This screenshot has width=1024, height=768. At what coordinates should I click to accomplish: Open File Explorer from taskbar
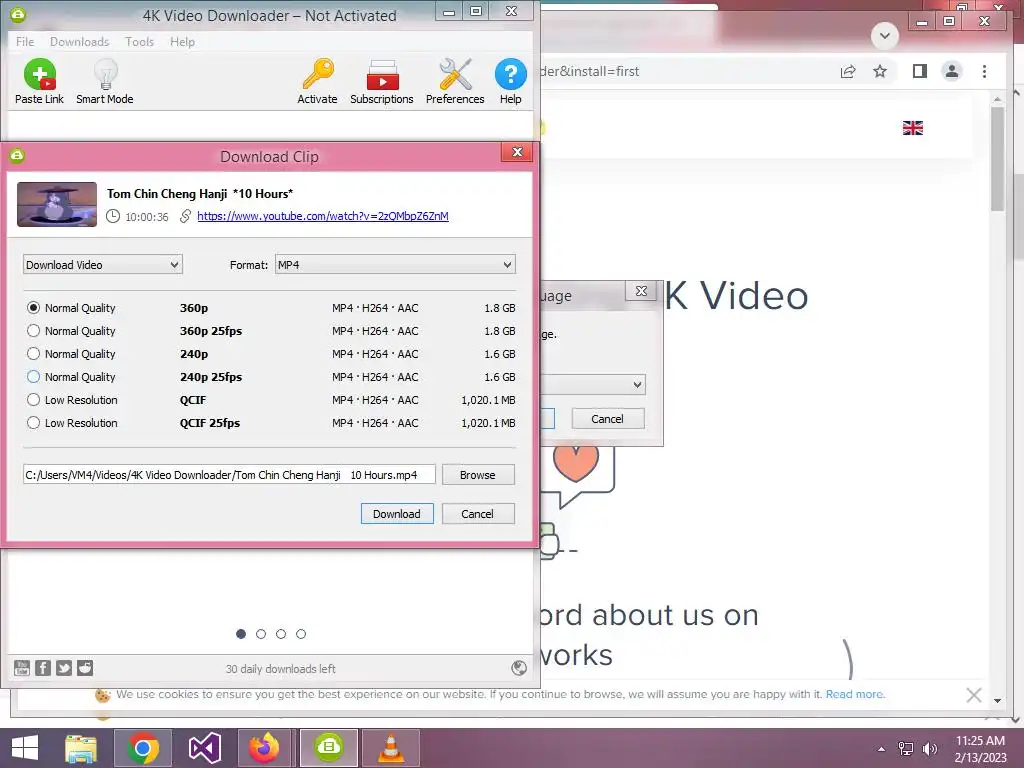81,748
